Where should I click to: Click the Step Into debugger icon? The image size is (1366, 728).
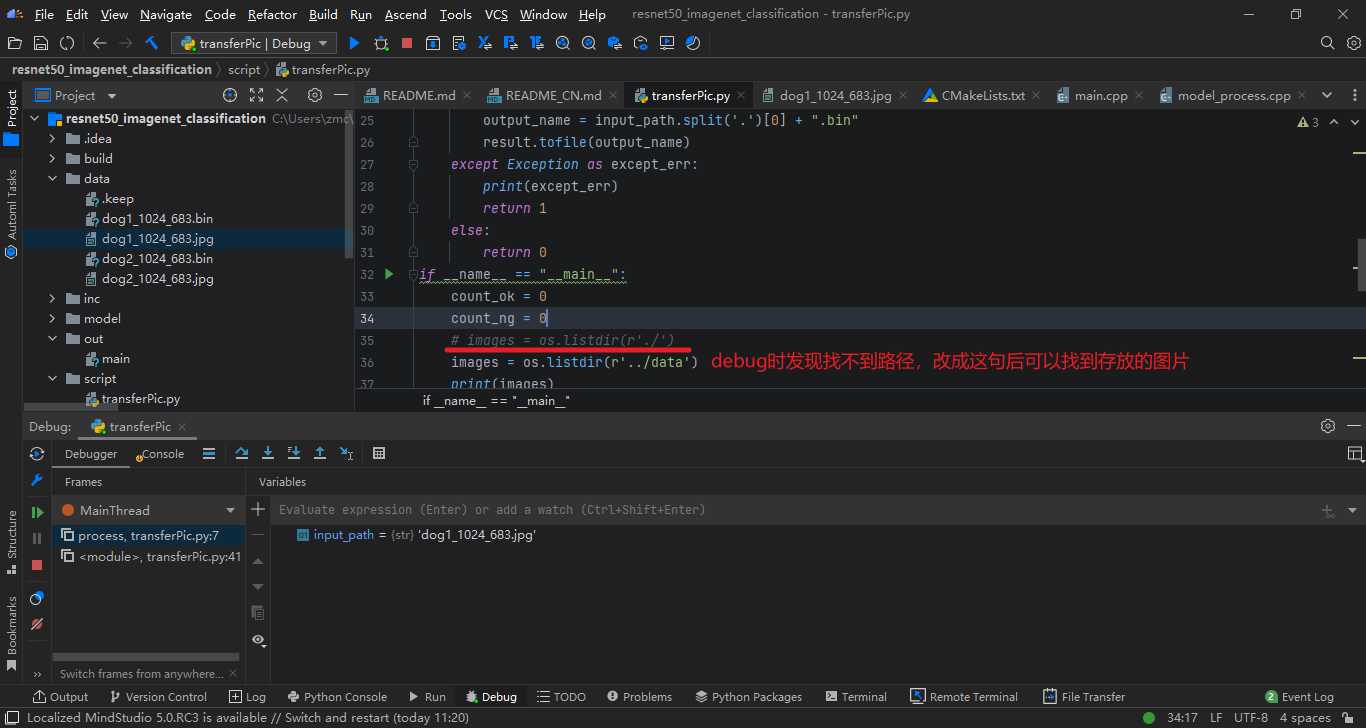[x=267, y=453]
